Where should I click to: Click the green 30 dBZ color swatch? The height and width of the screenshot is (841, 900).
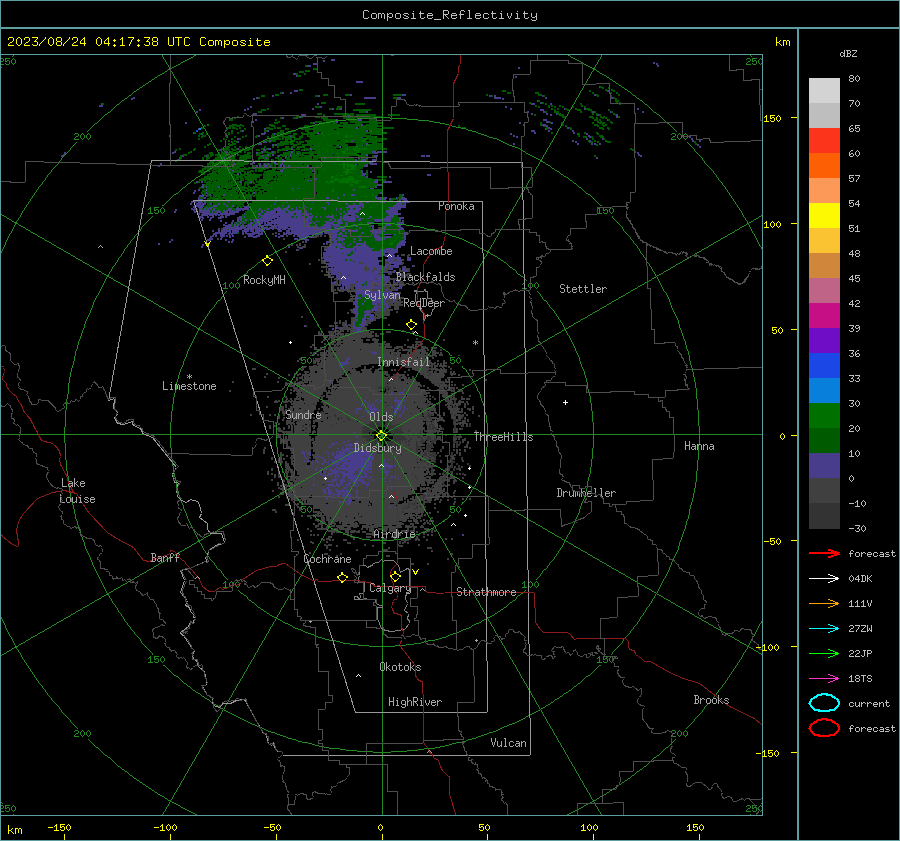tap(824, 415)
